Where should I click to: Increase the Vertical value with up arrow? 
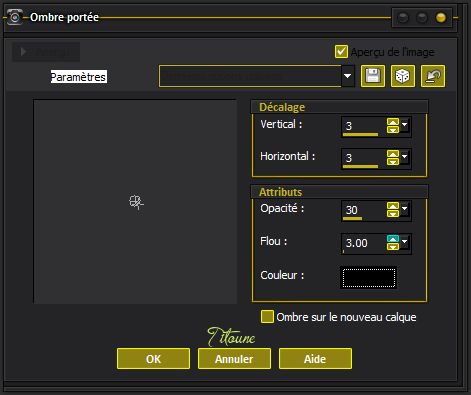[x=393, y=122]
